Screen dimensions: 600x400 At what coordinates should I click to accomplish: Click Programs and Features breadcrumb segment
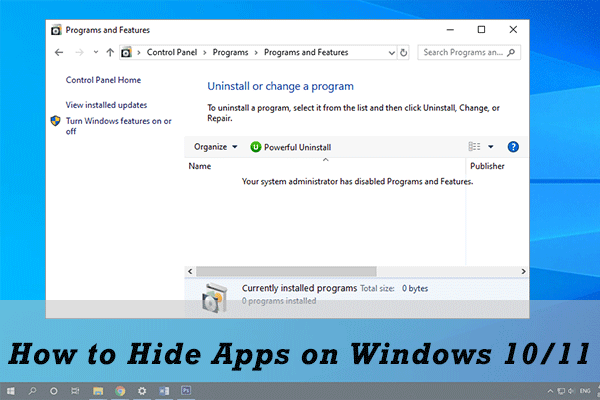pyautogui.click(x=306, y=52)
